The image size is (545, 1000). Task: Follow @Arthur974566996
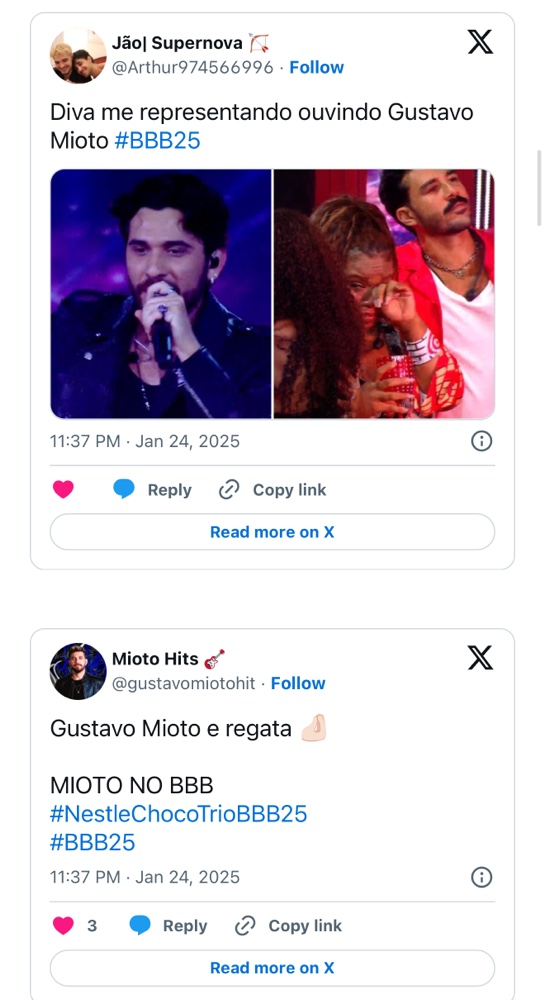click(x=317, y=68)
